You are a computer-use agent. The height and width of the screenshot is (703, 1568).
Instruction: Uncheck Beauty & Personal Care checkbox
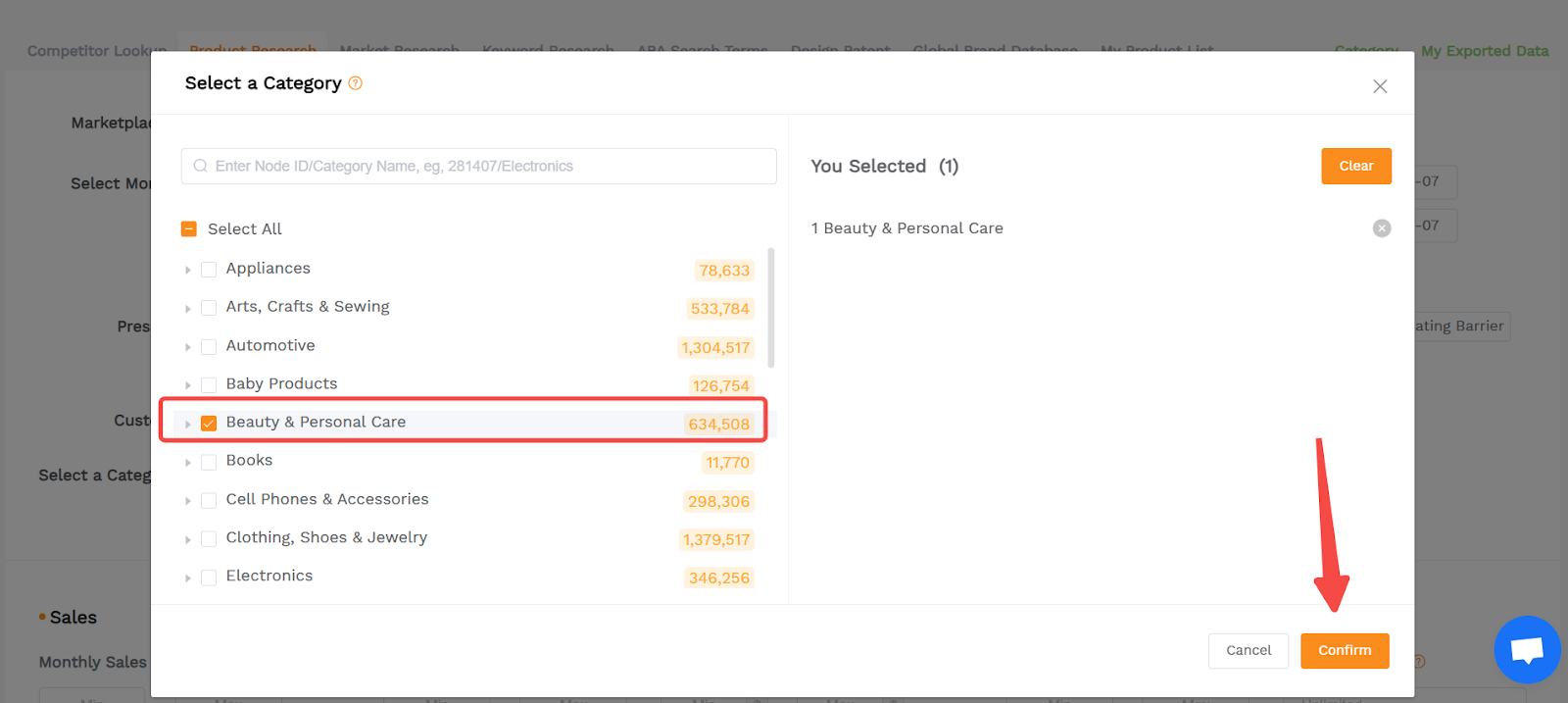point(209,424)
